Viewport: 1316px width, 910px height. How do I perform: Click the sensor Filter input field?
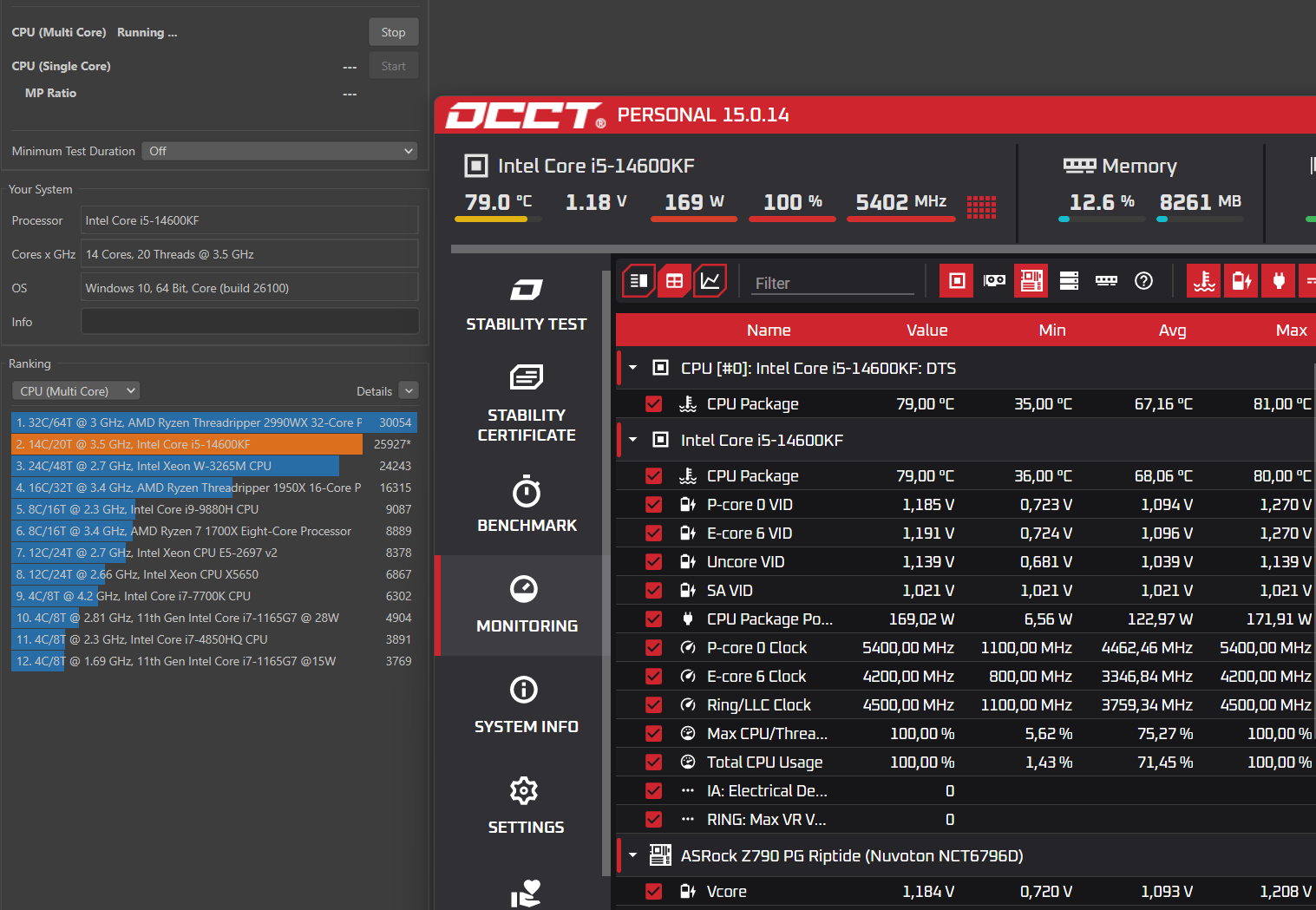(x=833, y=284)
